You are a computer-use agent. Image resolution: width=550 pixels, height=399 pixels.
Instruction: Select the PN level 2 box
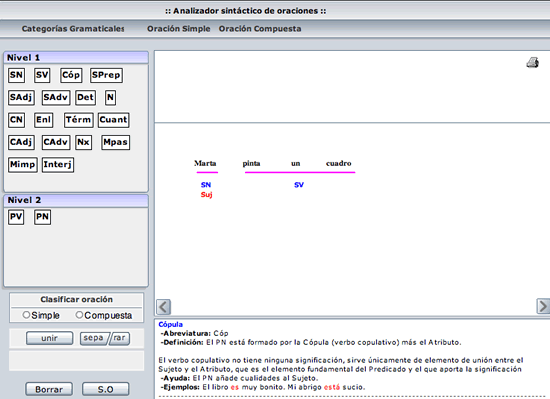click(42, 217)
